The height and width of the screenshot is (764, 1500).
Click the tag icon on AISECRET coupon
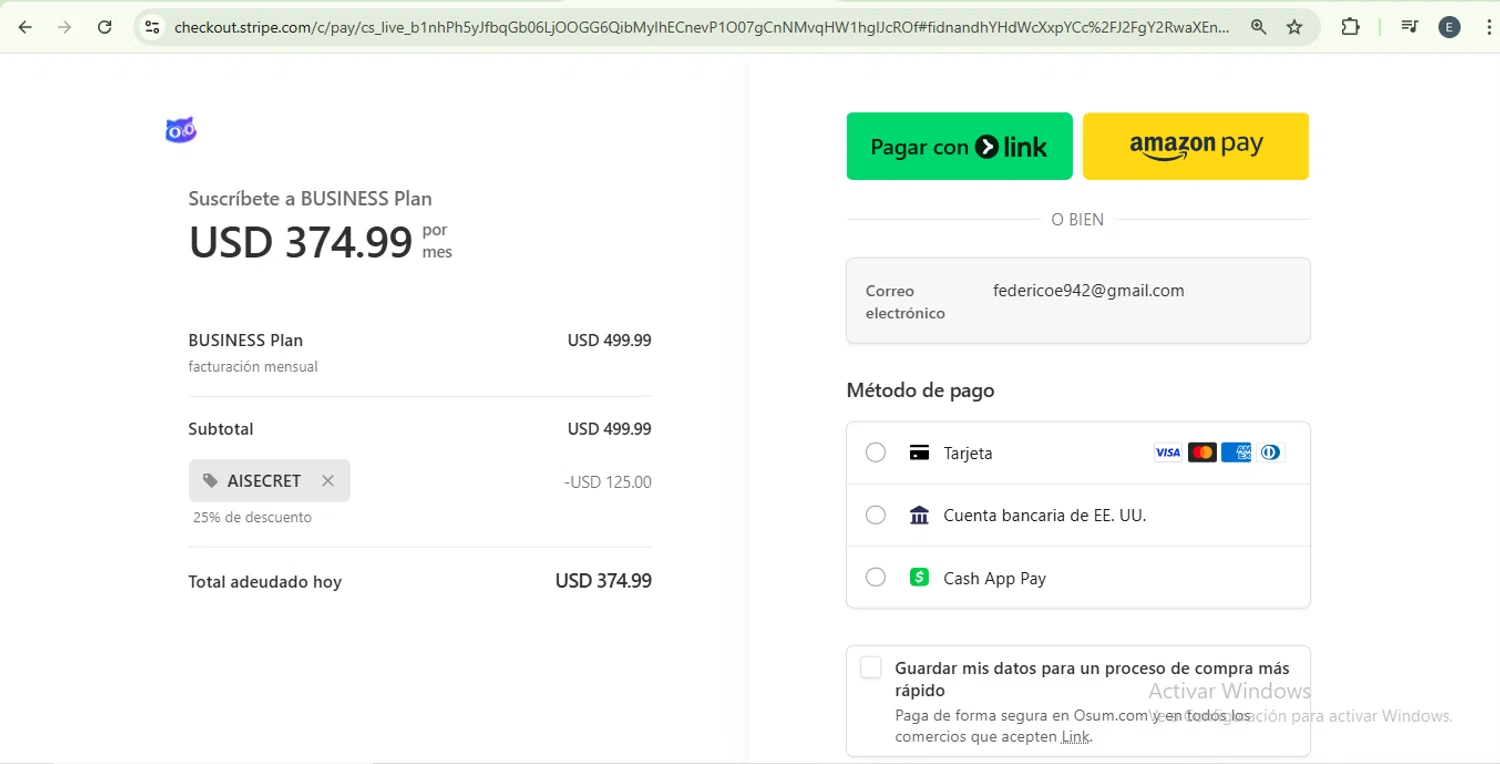(x=210, y=481)
